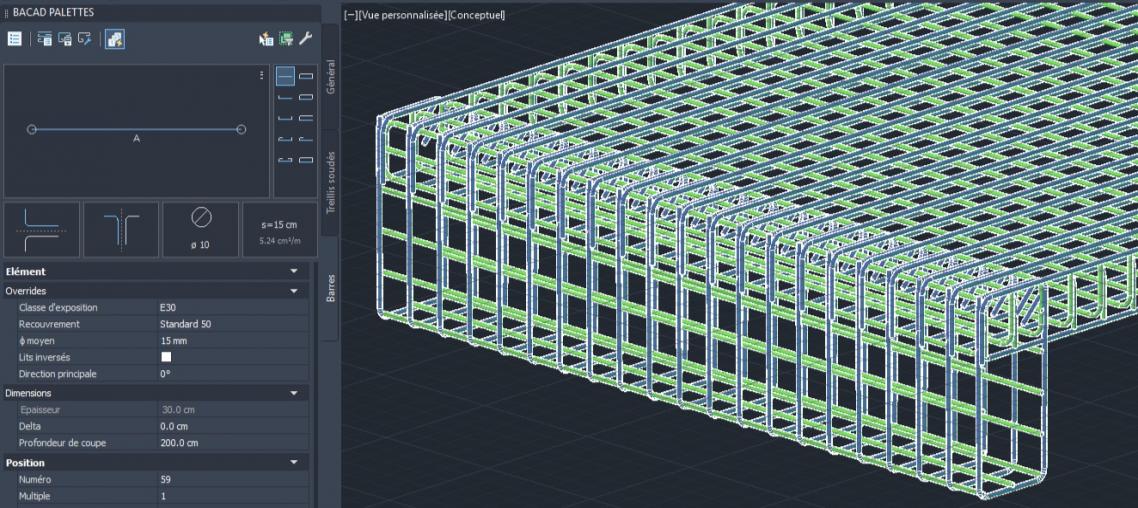Click the s=15 cm spacing tile

click(x=279, y=229)
